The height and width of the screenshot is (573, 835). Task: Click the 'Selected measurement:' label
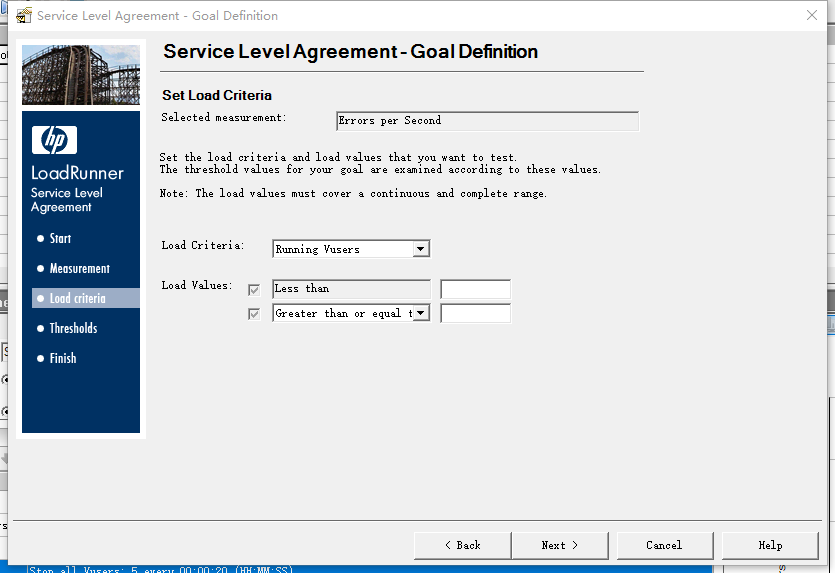coord(224,118)
